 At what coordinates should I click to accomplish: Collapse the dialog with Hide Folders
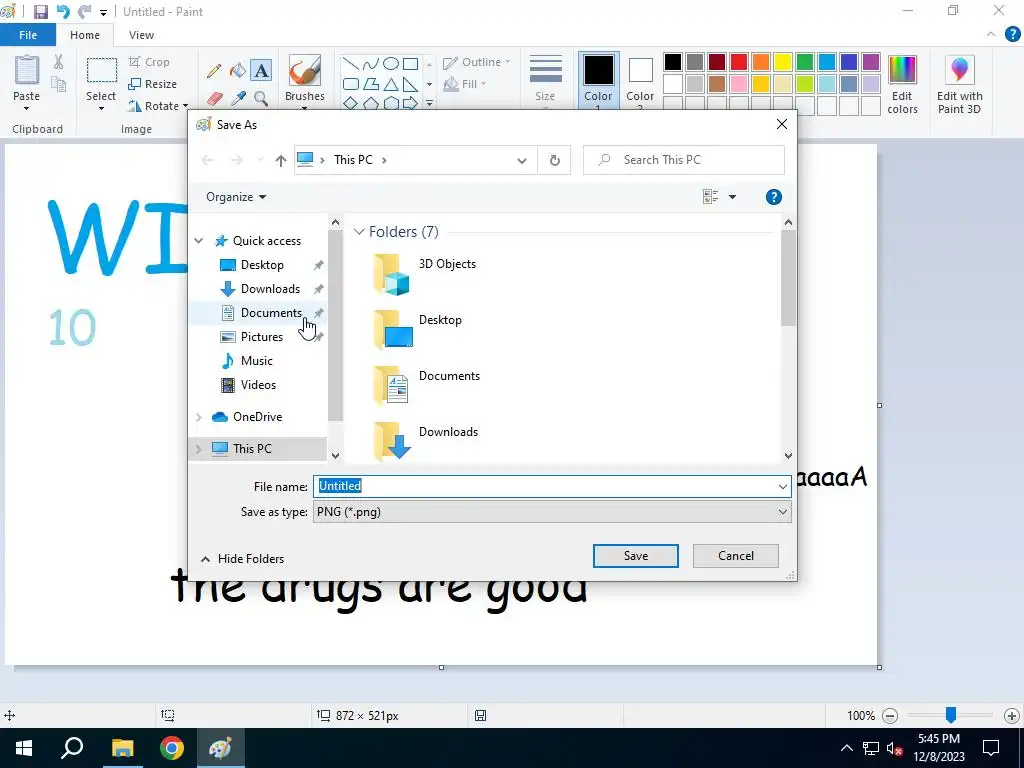click(242, 559)
